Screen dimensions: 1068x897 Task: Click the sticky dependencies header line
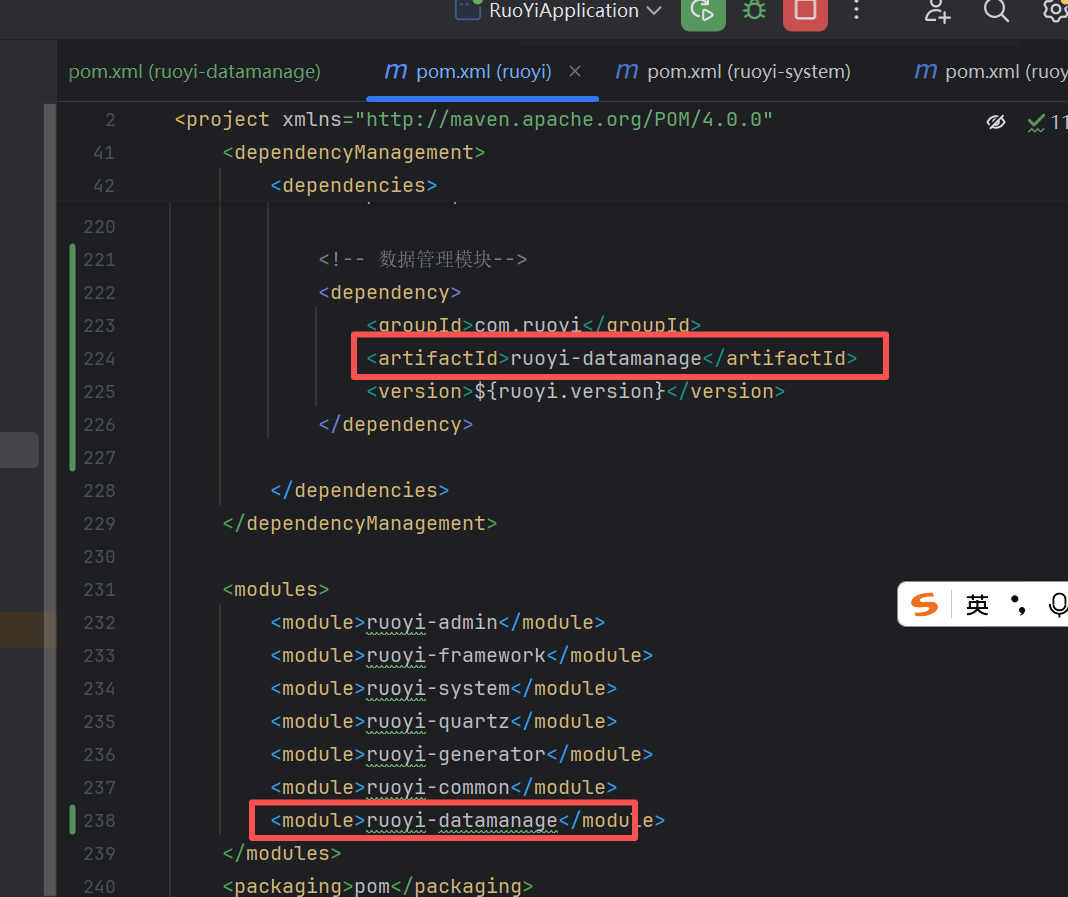tap(354, 185)
